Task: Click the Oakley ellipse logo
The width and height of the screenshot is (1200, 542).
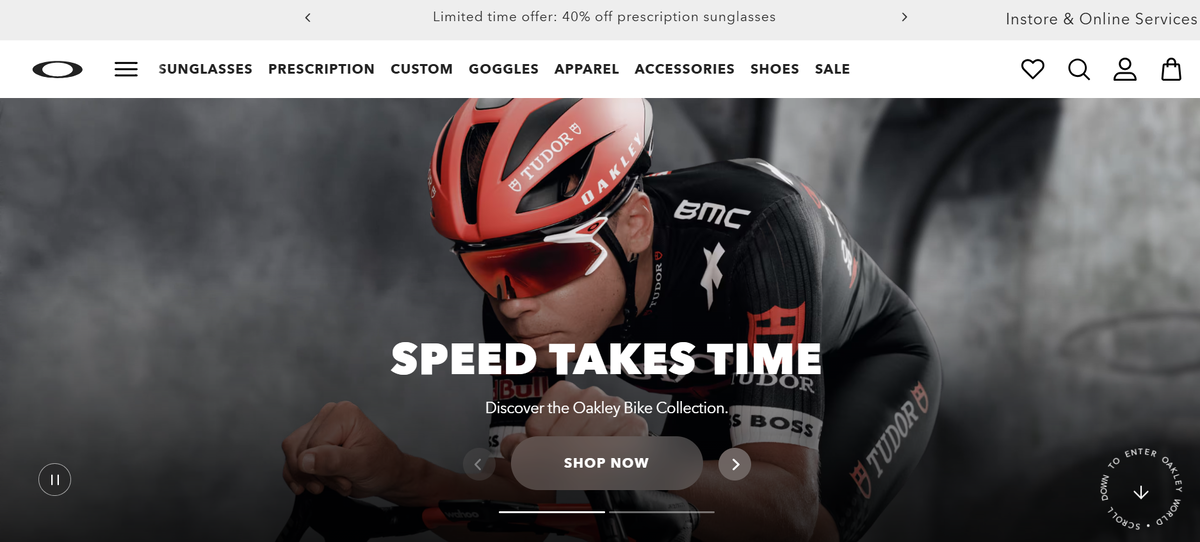Action: coord(57,69)
